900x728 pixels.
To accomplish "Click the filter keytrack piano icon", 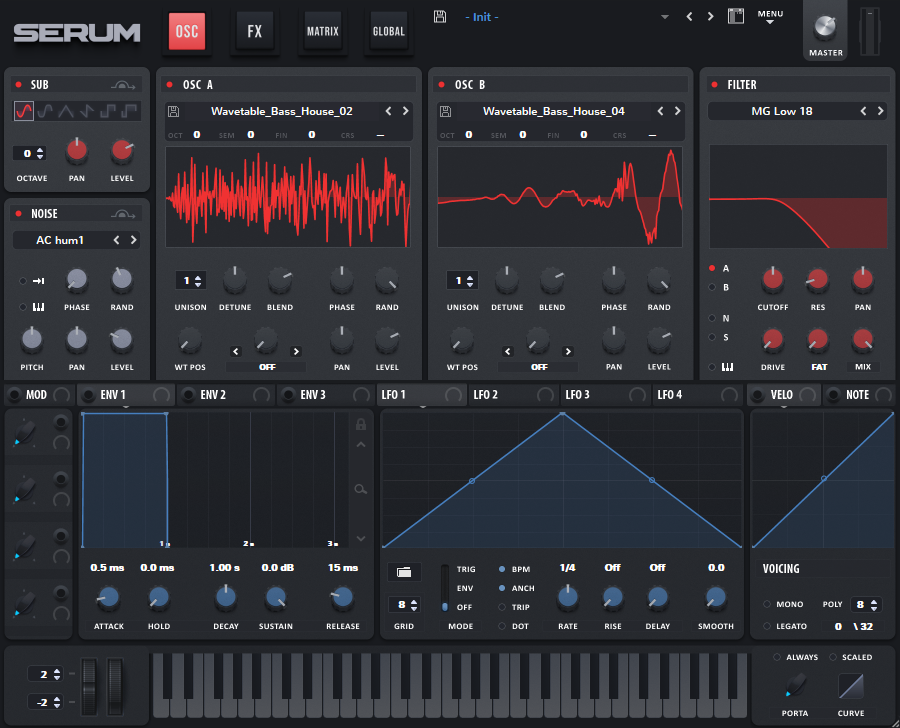I will (727, 367).
